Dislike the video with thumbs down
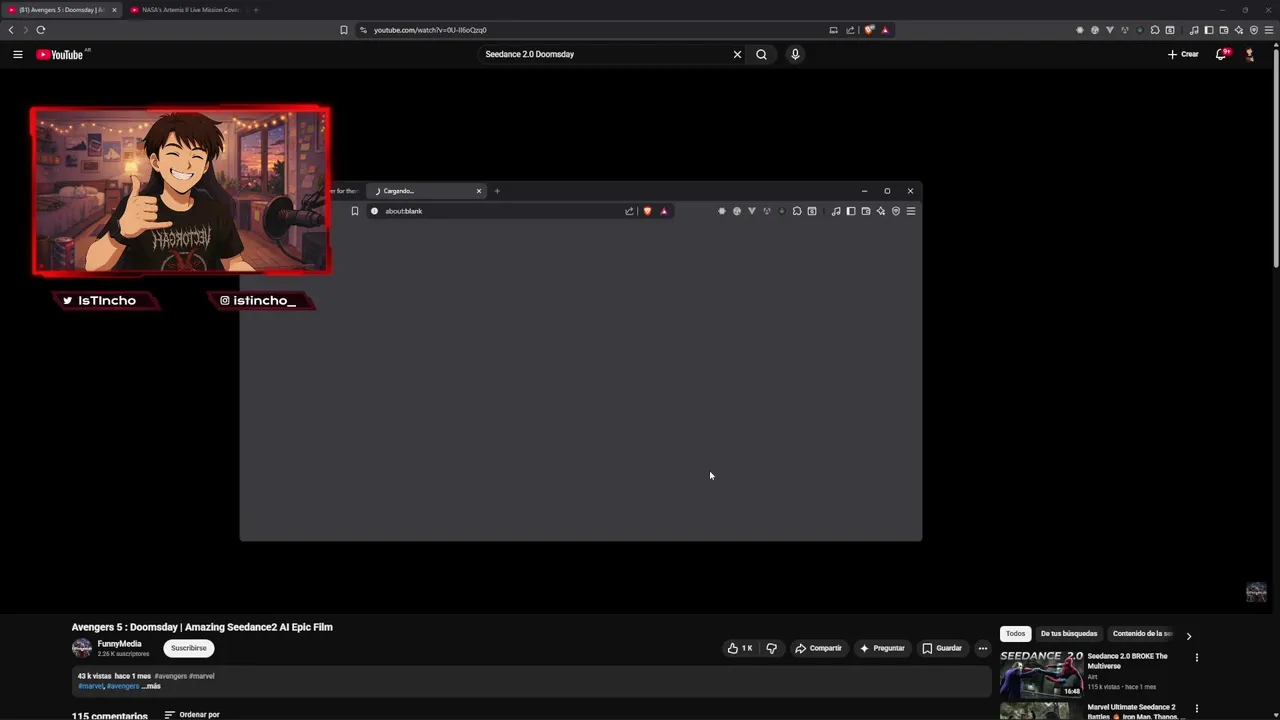This screenshot has height=720, width=1280. pyautogui.click(x=771, y=648)
